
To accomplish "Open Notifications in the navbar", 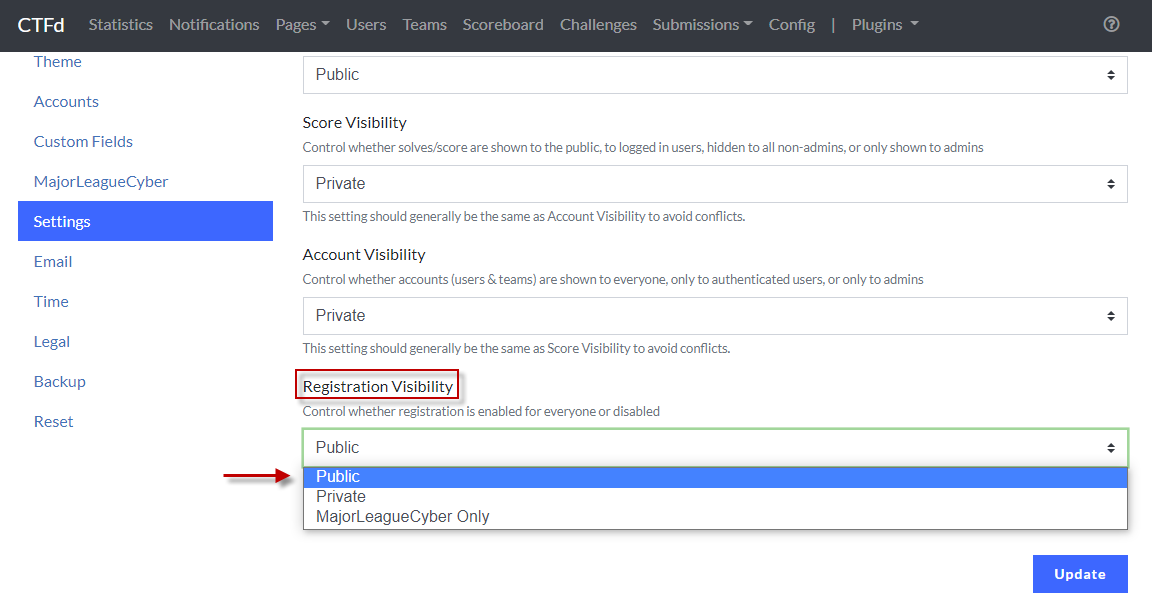I will click(214, 25).
